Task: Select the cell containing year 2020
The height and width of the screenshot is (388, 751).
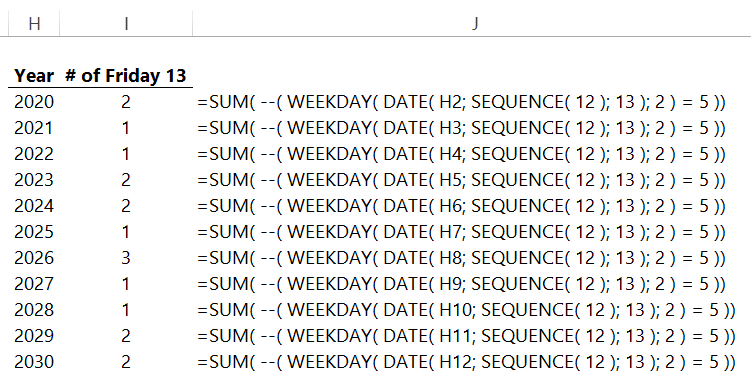Action: coord(34,102)
